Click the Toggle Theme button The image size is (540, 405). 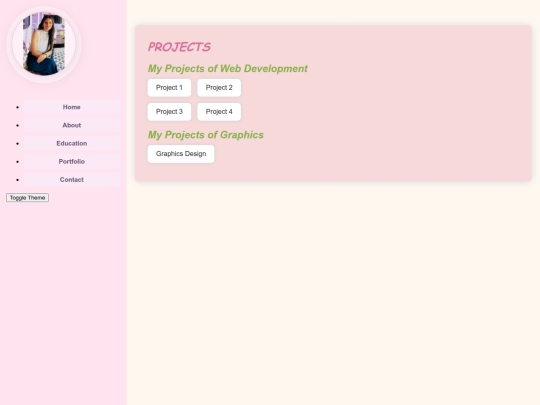coord(27,198)
